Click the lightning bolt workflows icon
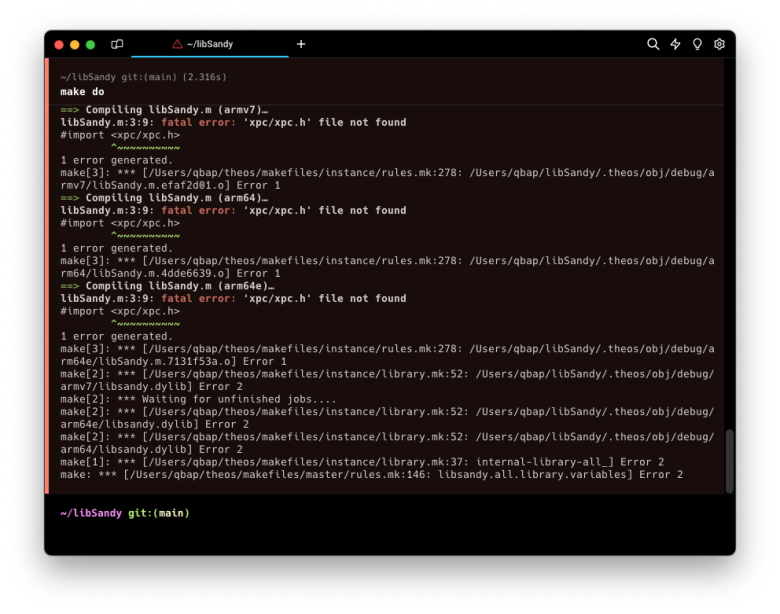Image resolution: width=780 pixels, height=614 pixels. coord(675,44)
